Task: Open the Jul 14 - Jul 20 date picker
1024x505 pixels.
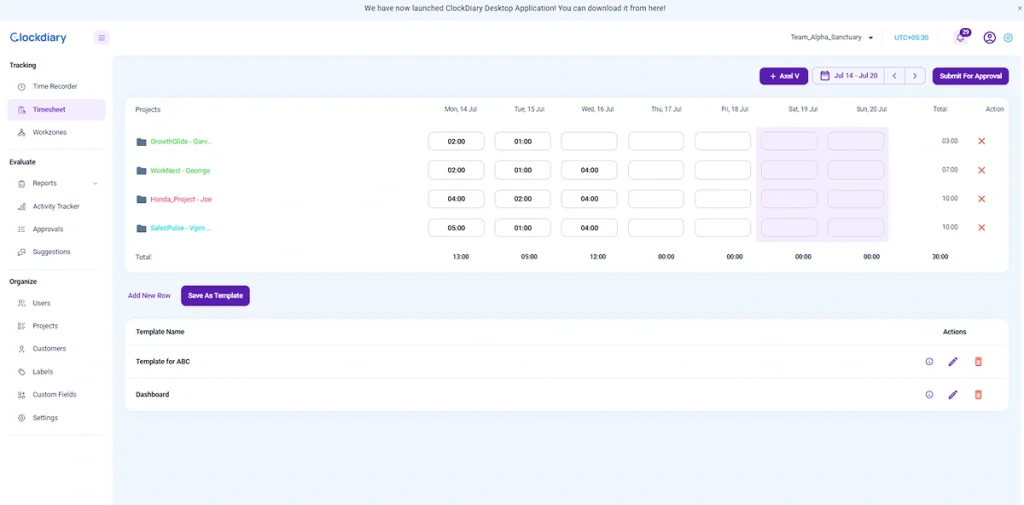Action: [848, 76]
